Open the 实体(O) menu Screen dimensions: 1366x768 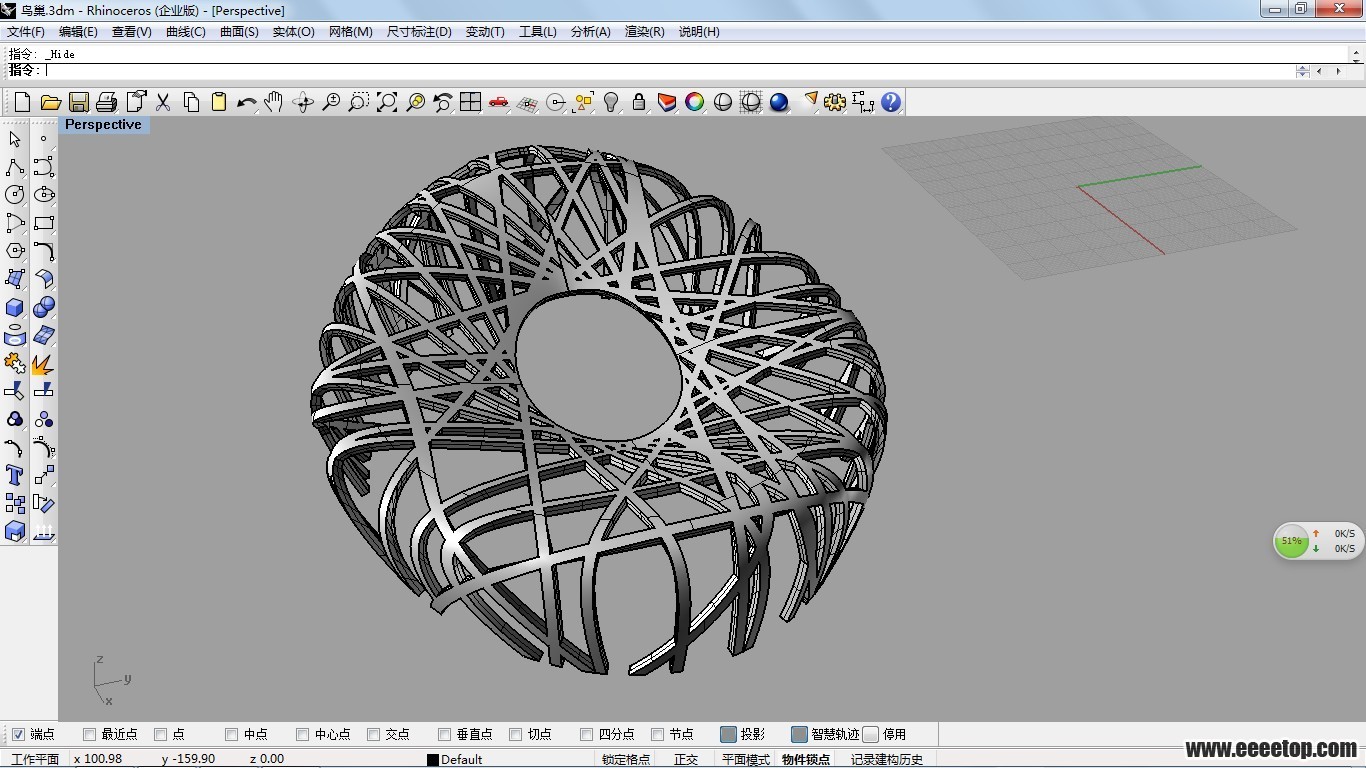293,32
